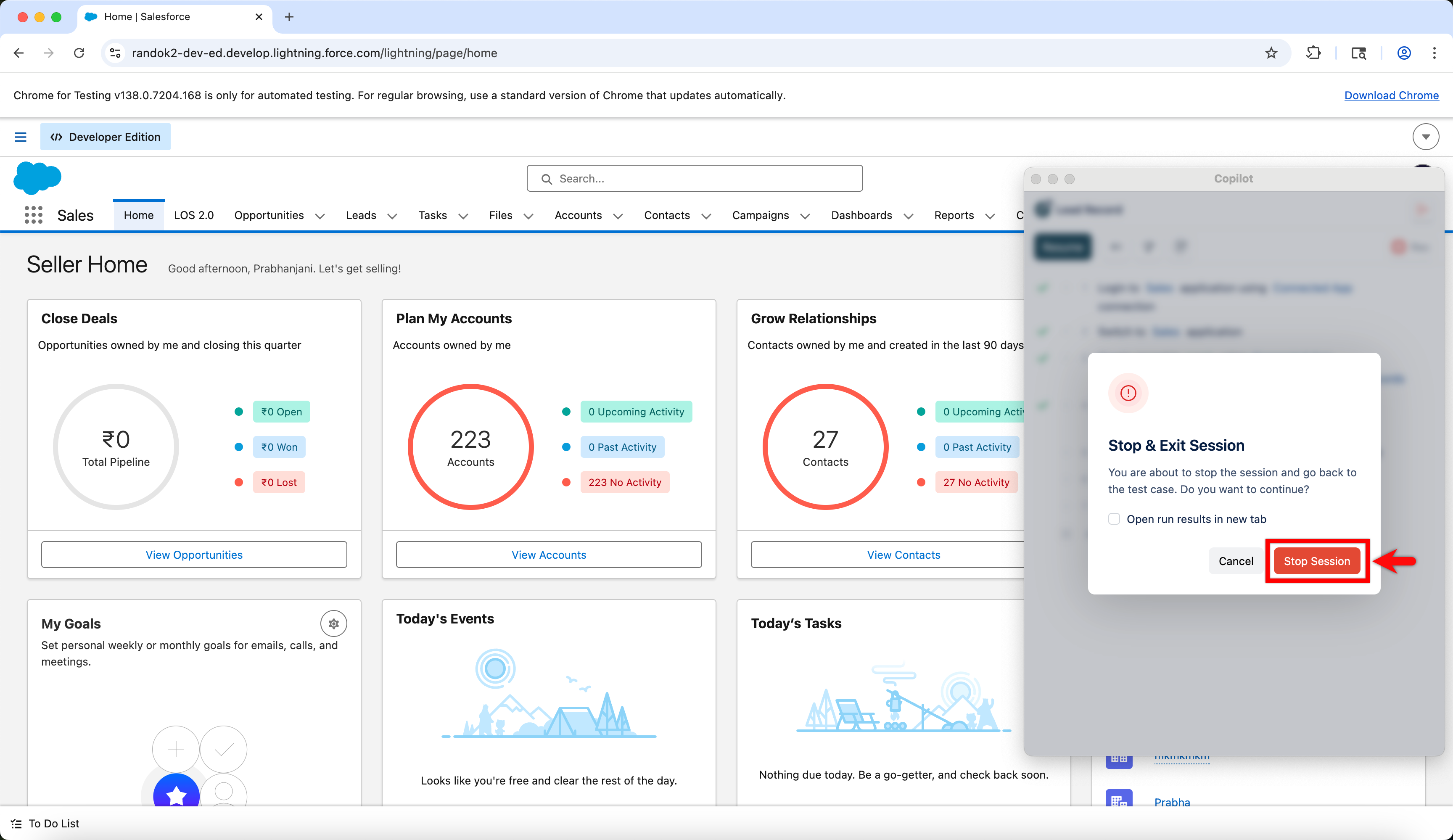Open the LOS 2.0 tab
This screenshot has height=840, width=1453.
[194, 215]
